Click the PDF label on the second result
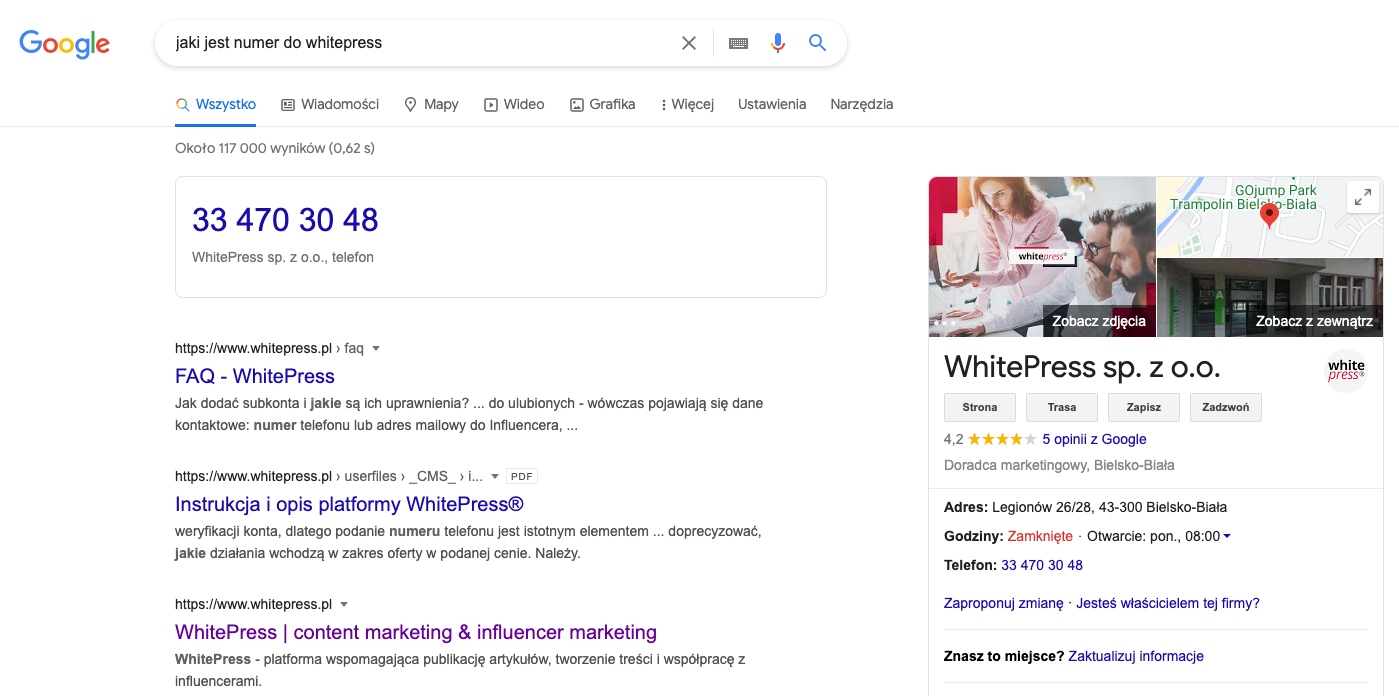Viewport: 1399px width, 696px height. click(x=522, y=477)
